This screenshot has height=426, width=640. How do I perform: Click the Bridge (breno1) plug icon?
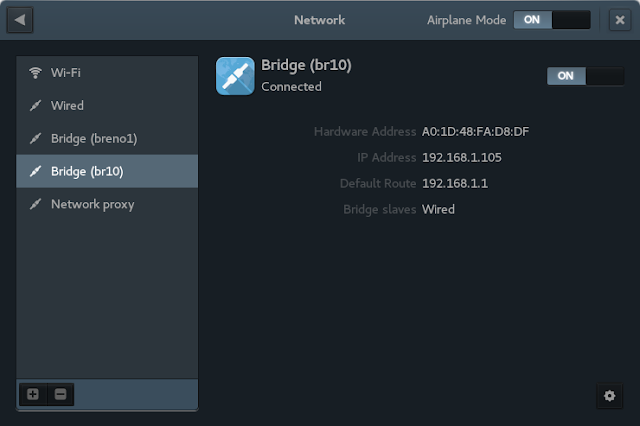click(x=36, y=139)
